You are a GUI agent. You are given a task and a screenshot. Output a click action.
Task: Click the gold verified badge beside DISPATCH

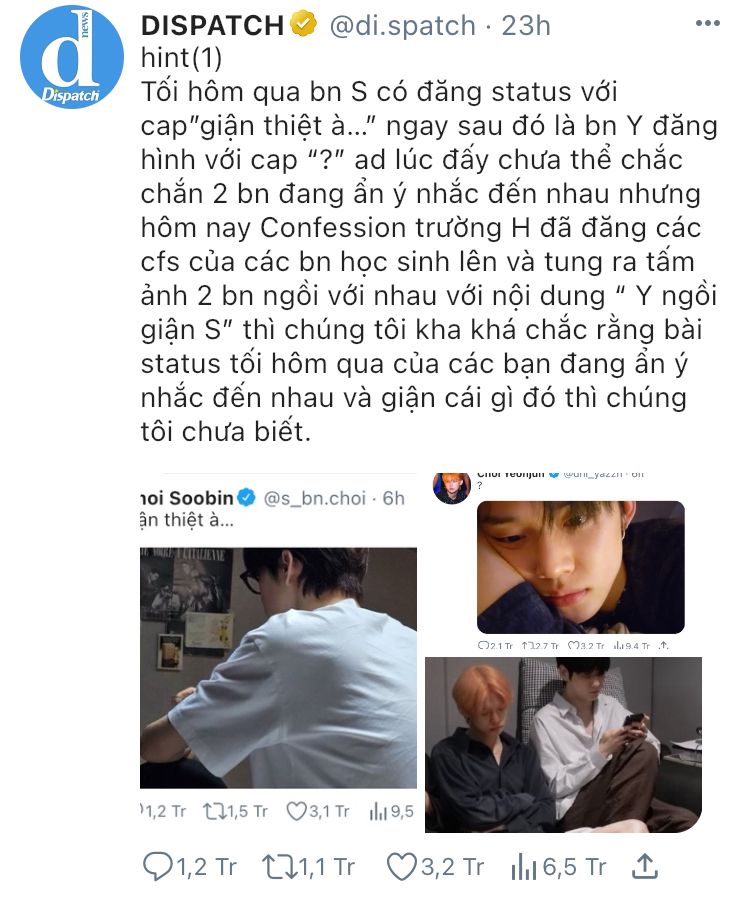pyautogui.click(x=304, y=25)
